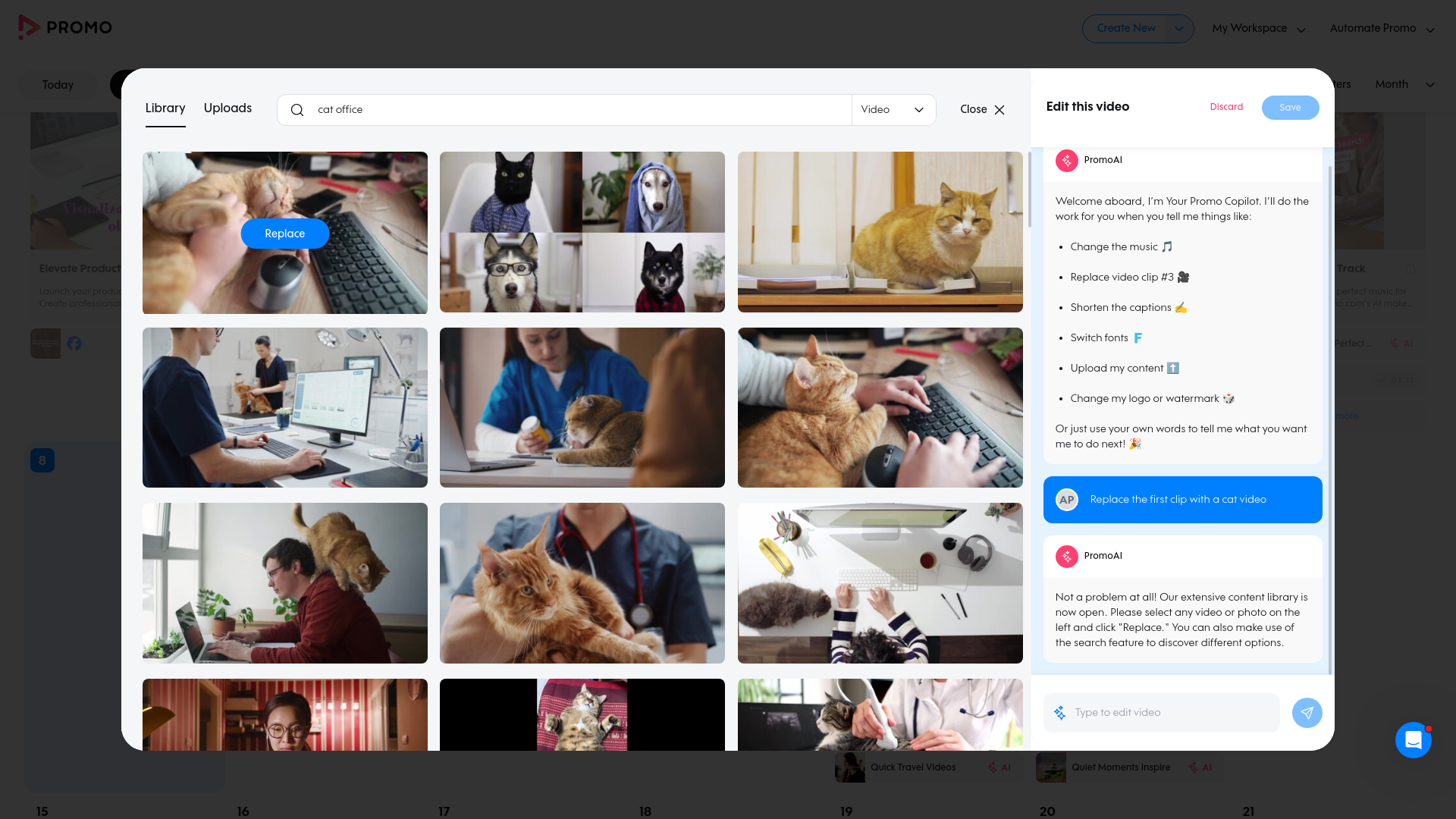Click the Replace video clip #3 suggestion
The height and width of the screenshot is (819, 1456).
click(x=1129, y=278)
